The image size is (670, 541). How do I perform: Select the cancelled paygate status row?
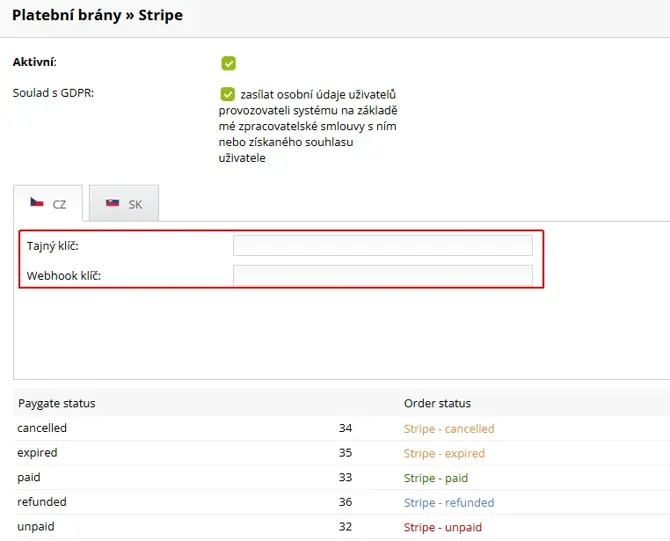click(42, 429)
